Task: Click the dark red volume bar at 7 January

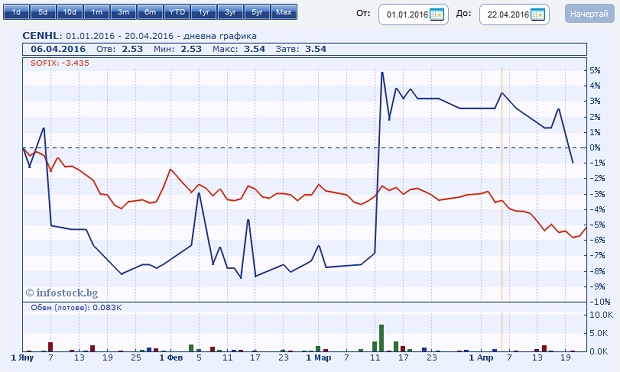Action: click(x=50, y=347)
